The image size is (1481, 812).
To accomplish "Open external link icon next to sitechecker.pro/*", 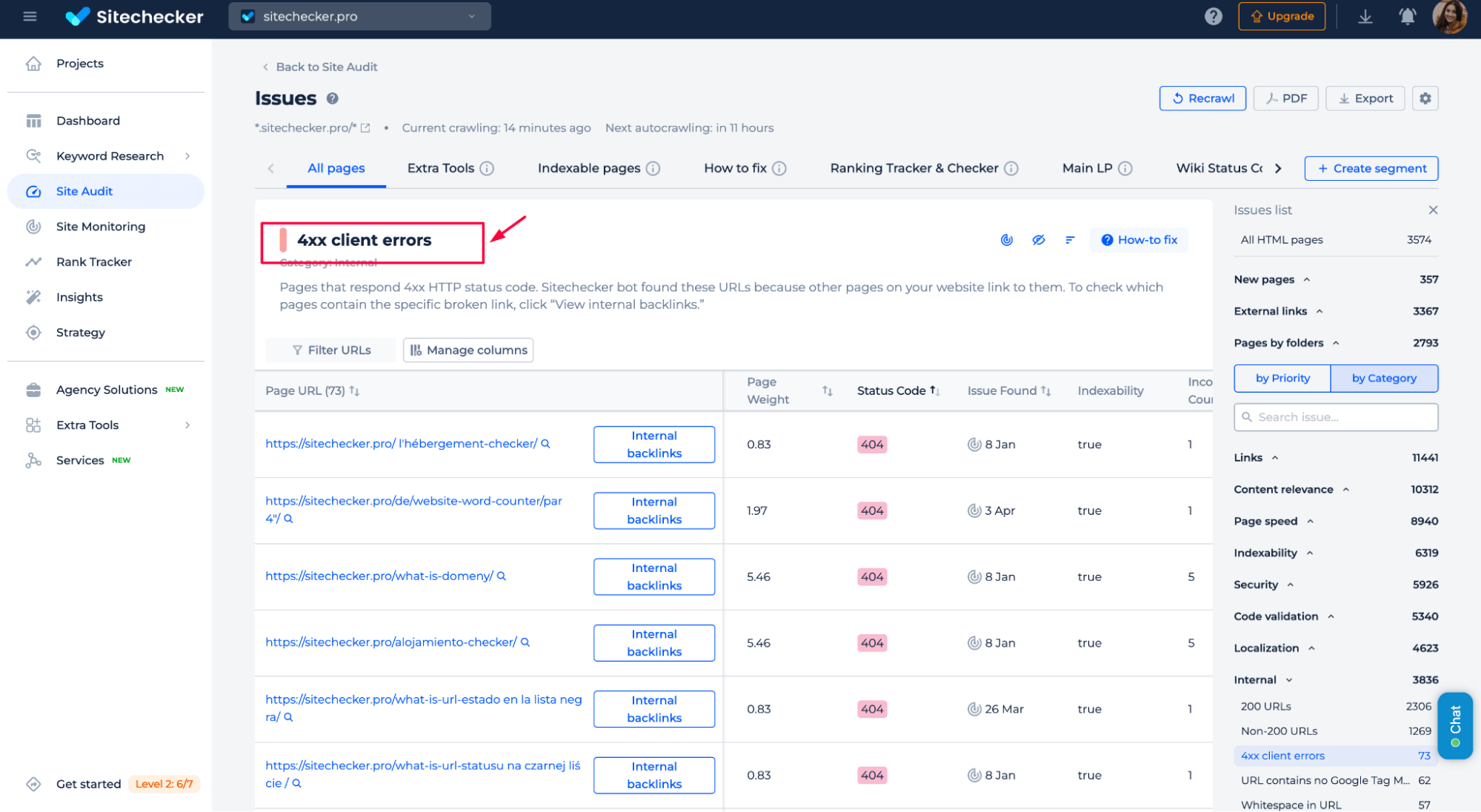I will (x=365, y=128).
